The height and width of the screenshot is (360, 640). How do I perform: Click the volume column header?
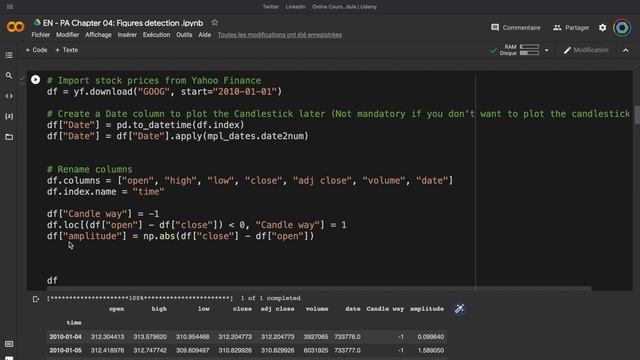pyautogui.click(x=317, y=309)
